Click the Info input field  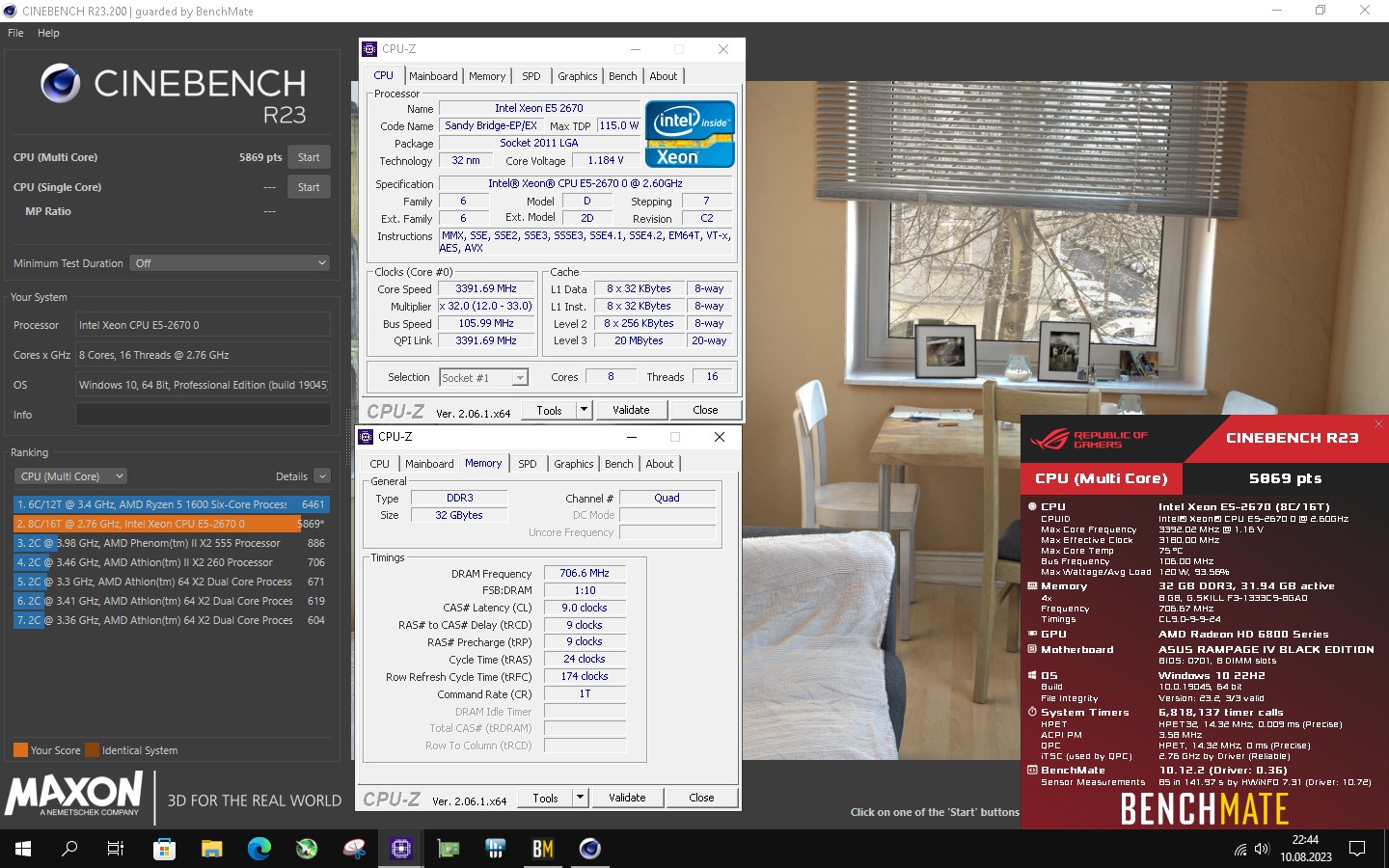tap(203, 415)
